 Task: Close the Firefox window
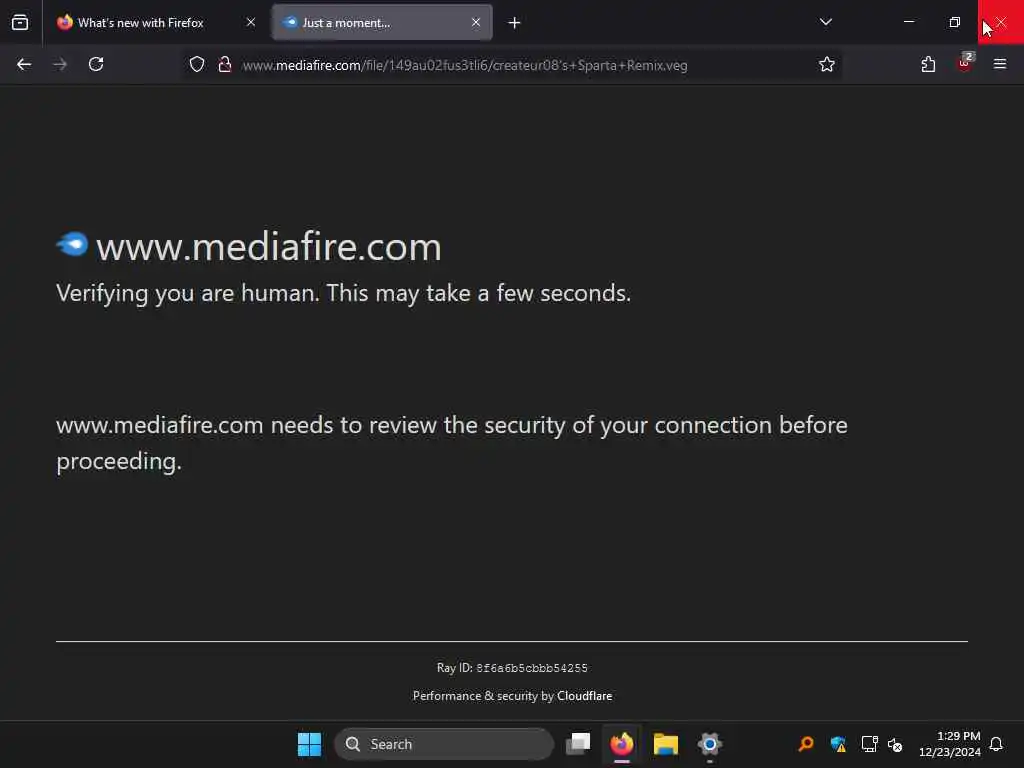pyautogui.click(x=1000, y=22)
